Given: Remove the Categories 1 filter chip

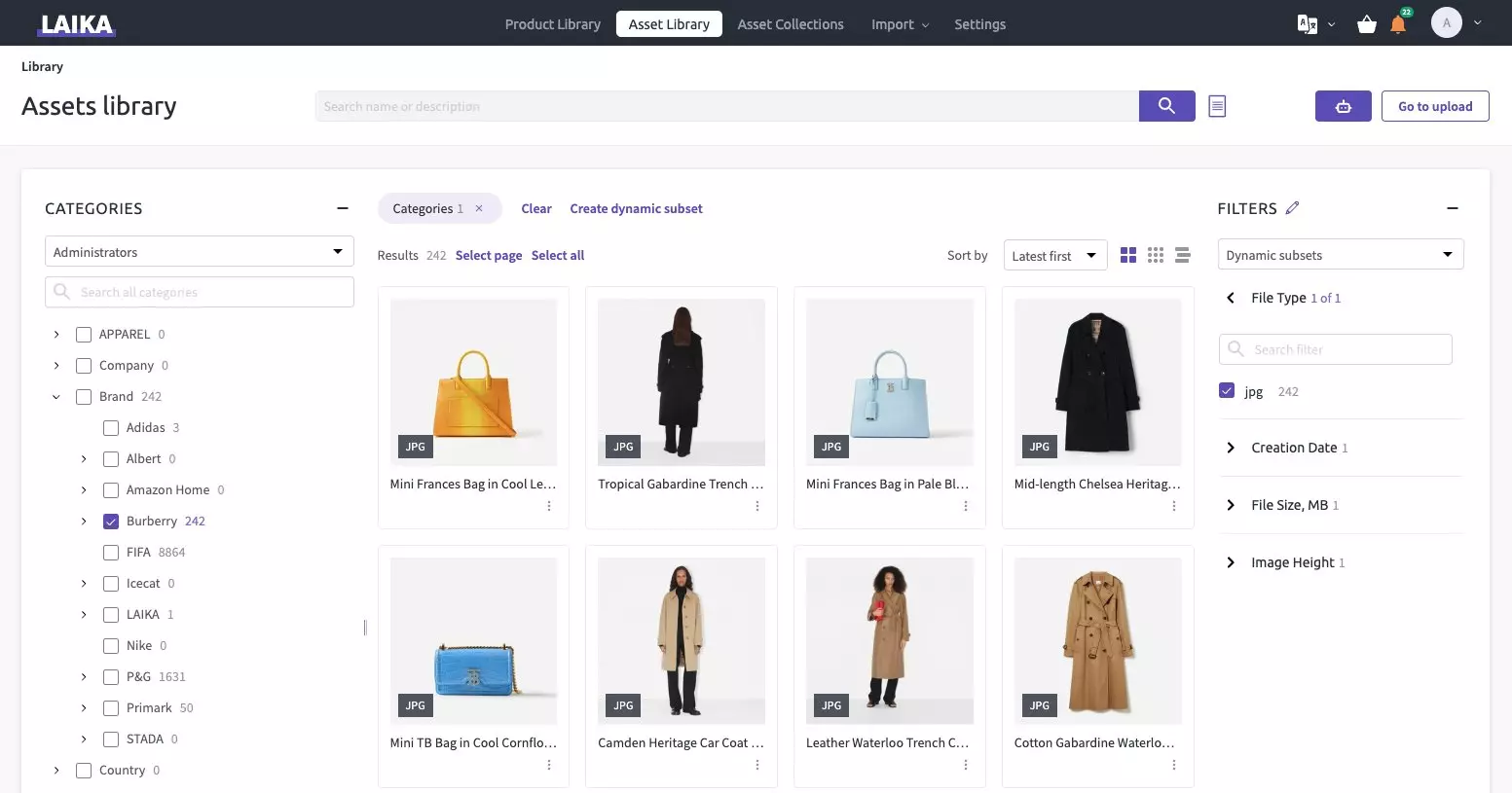Looking at the screenshot, I should click(479, 208).
